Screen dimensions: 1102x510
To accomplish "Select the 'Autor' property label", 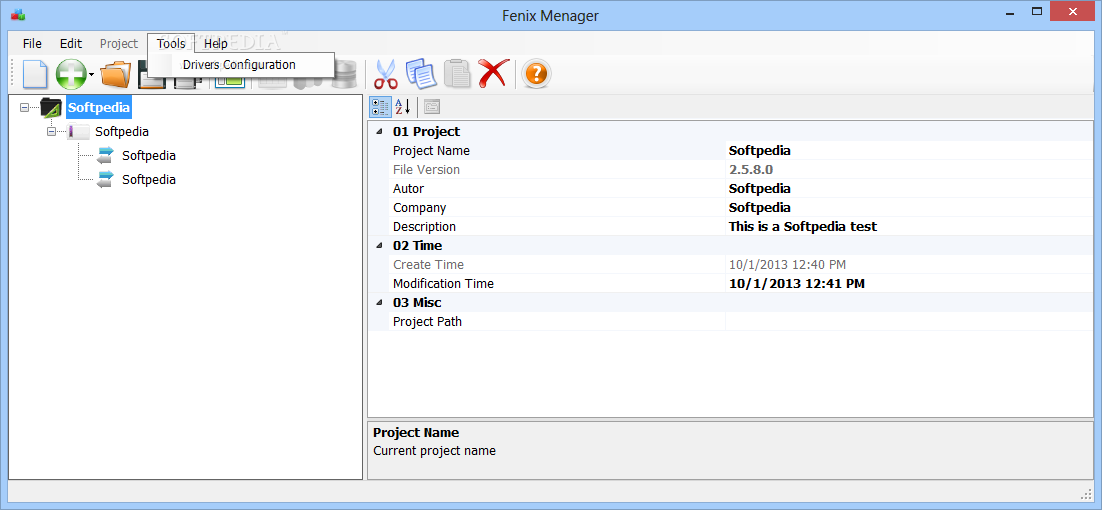I will (x=408, y=188).
